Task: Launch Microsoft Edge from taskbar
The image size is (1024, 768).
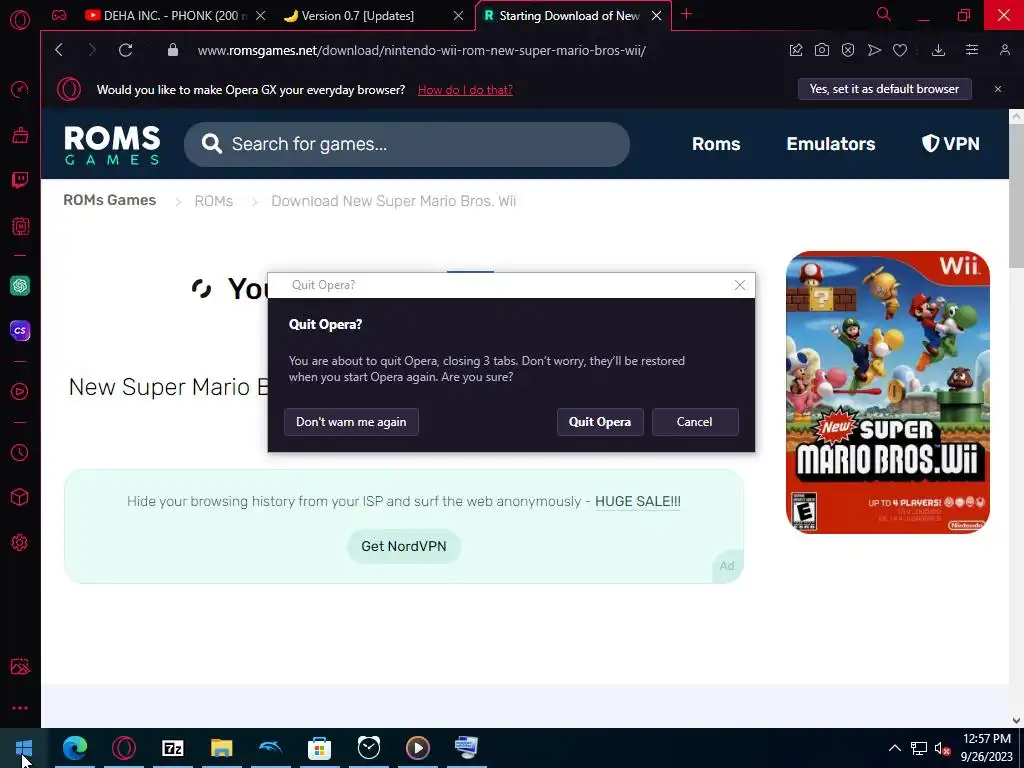Action: tap(74, 748)
